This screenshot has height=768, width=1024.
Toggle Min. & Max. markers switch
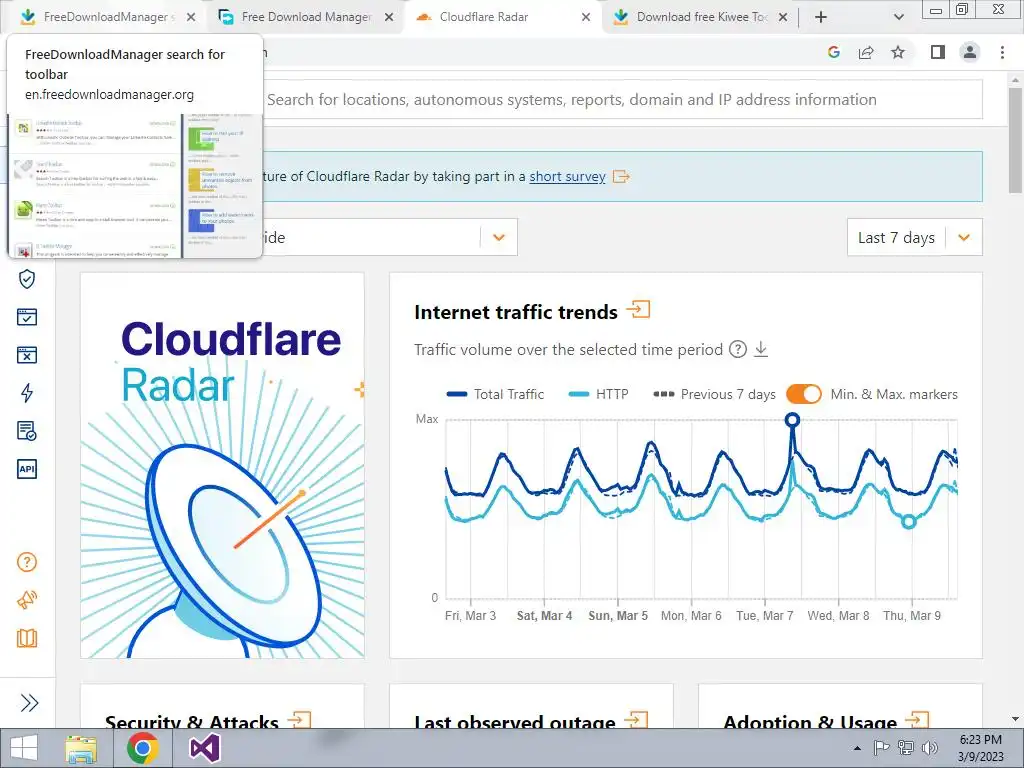point(804,394)
